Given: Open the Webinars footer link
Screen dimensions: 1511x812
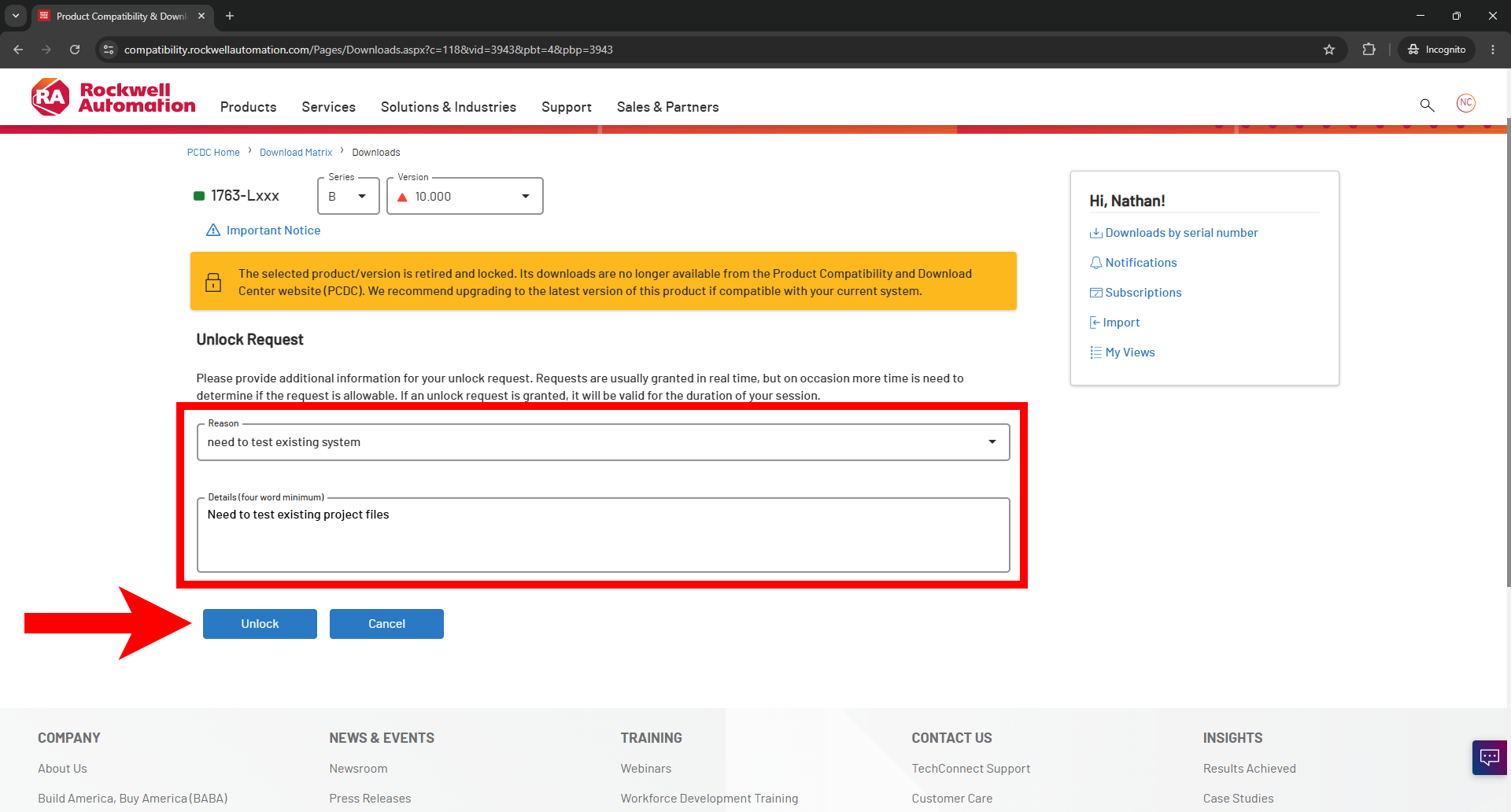Looking at the screenshot, I should pos(645,769).
